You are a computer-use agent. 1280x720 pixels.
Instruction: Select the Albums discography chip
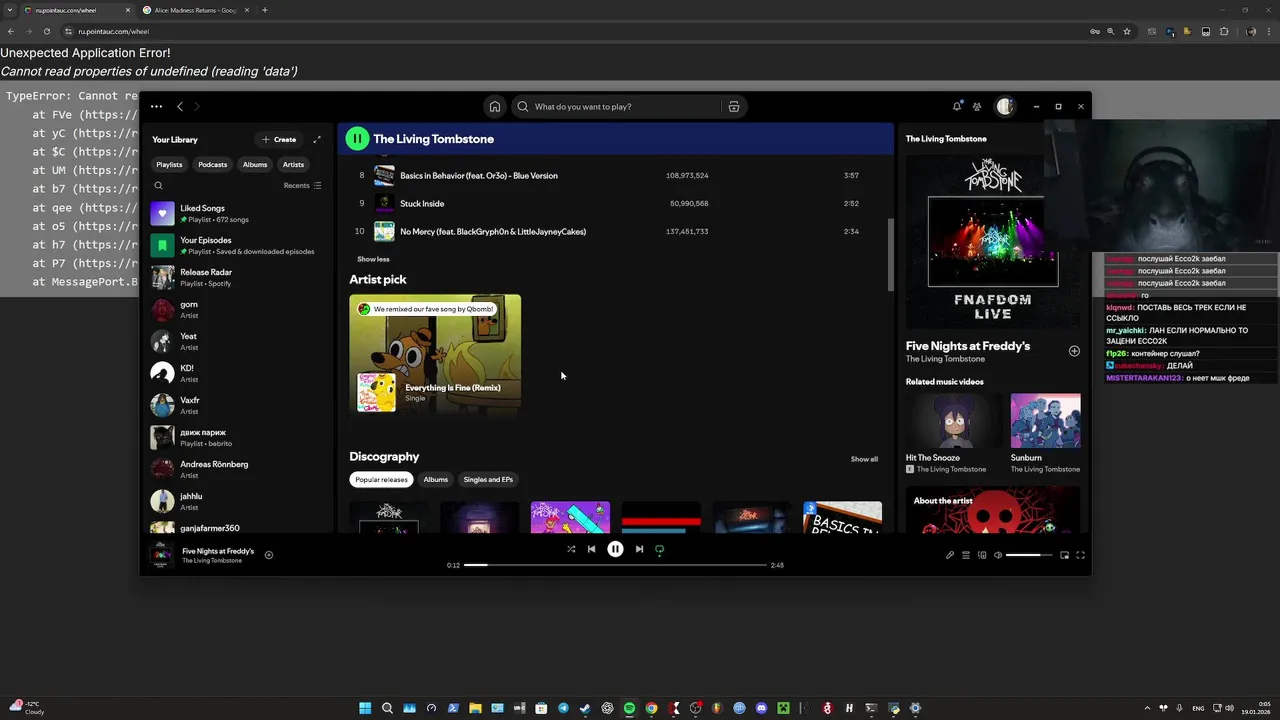tap(435, 480)
